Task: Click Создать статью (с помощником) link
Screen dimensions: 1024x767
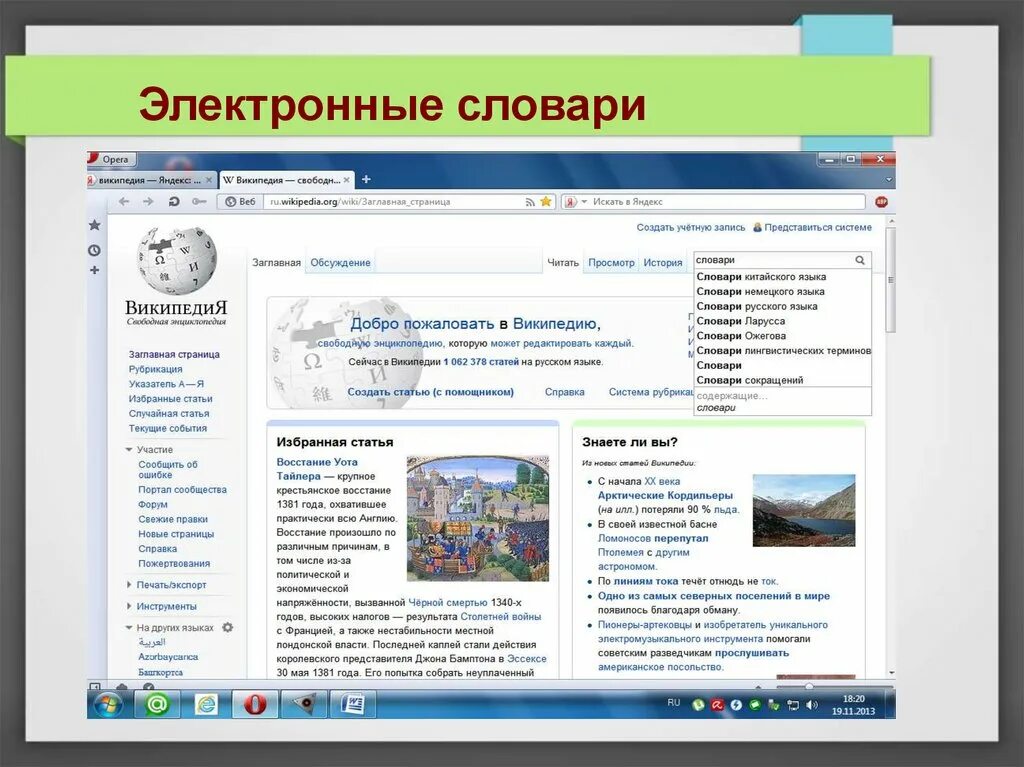Action: [430, 392]
